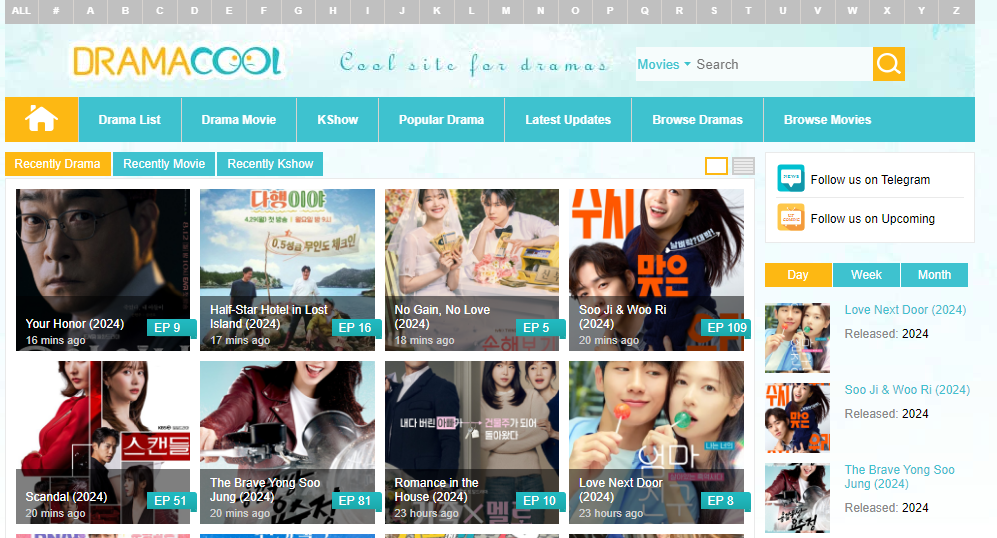Switch to list view layout icon
The height and width of the screenshot is (538, 997).
click(743, 166)
